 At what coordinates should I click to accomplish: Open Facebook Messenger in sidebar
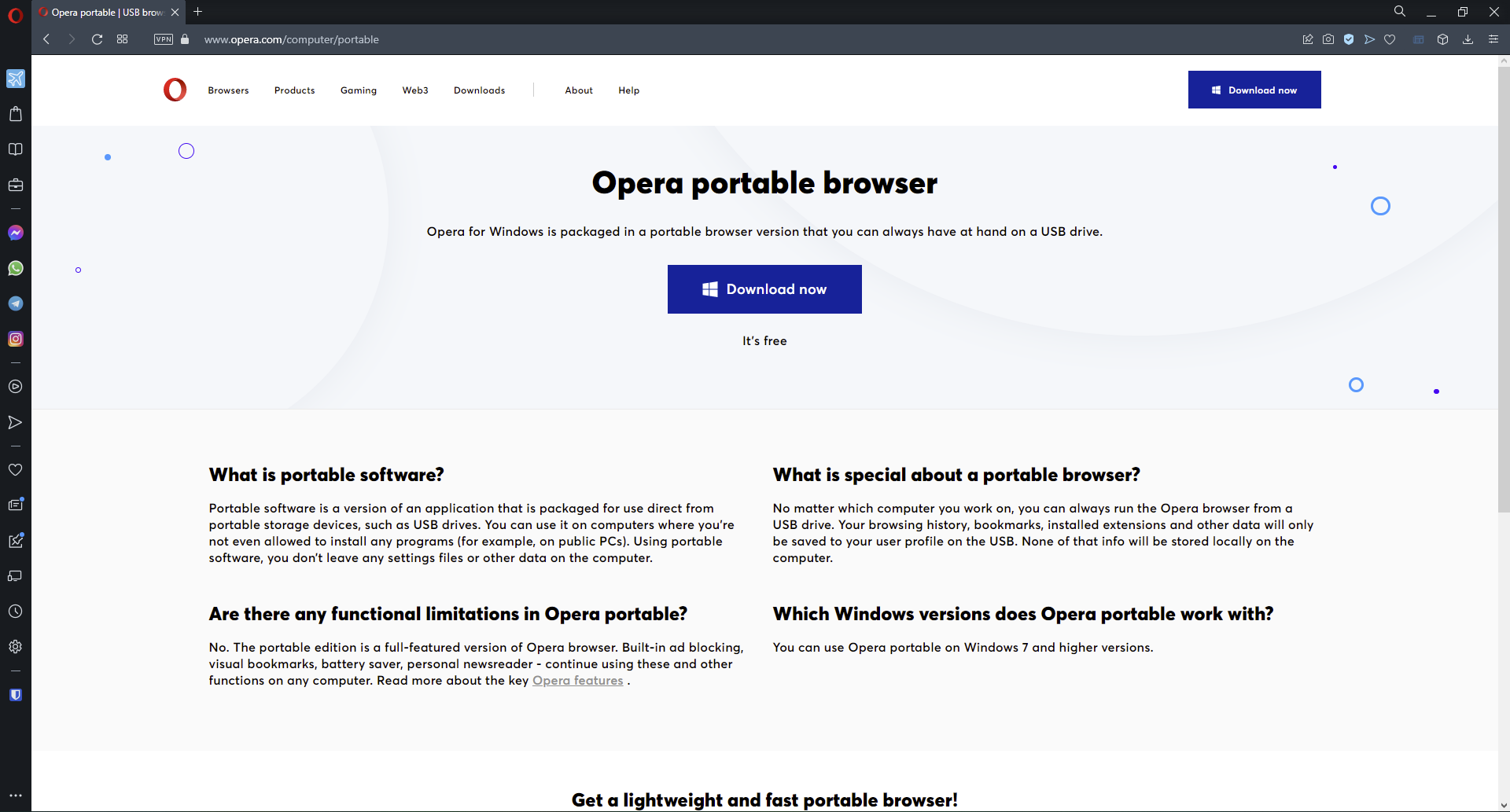(16, 233)
